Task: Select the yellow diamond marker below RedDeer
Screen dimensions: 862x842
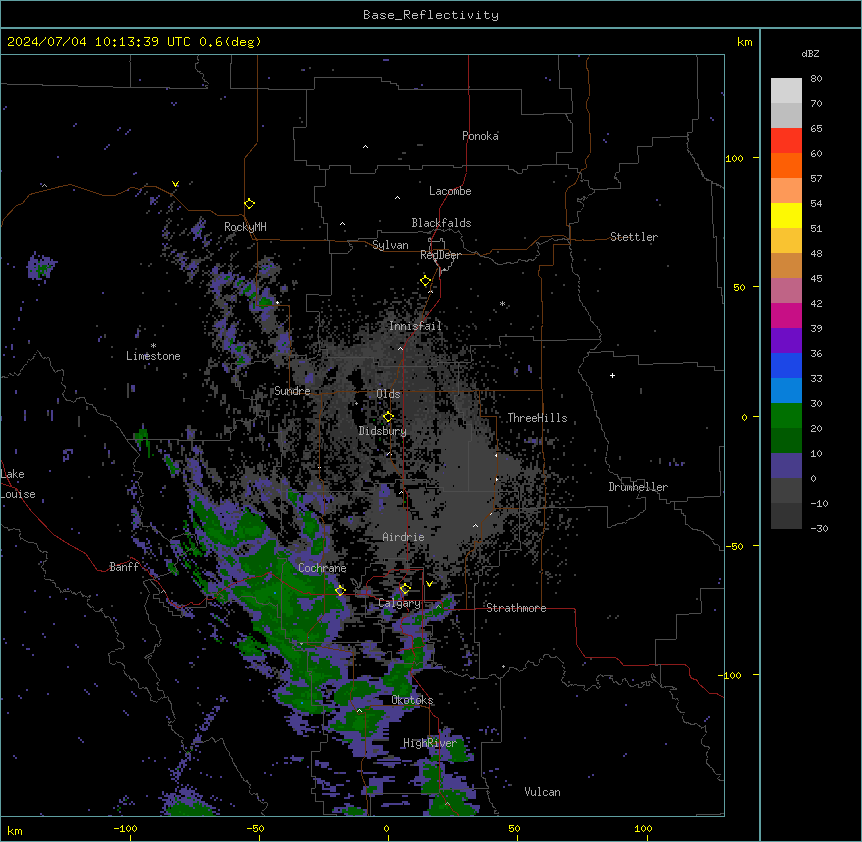Action: tap(426, 281)
